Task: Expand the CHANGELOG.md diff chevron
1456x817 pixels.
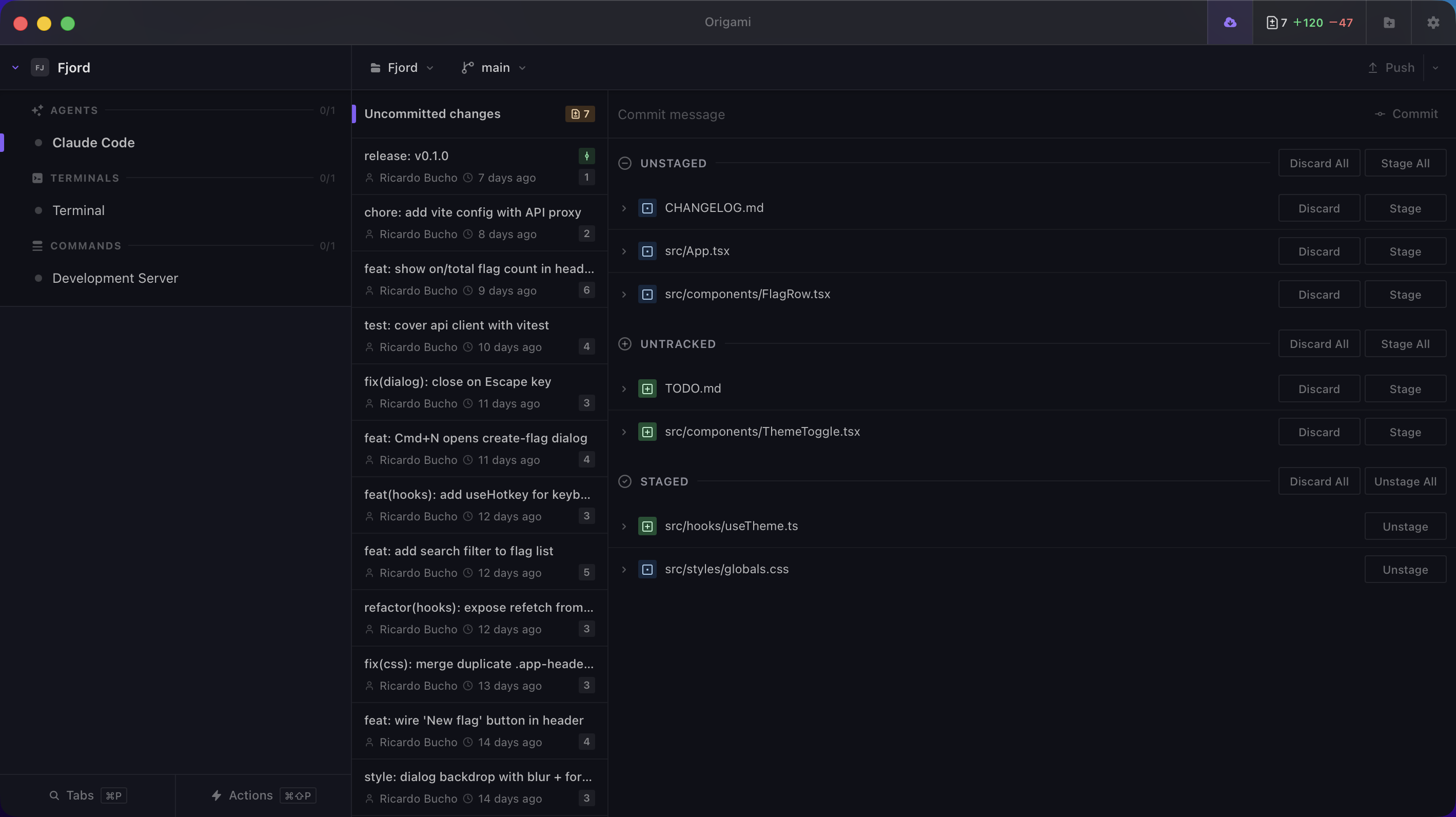Action: pyautogui.click(x=624, y=207)
